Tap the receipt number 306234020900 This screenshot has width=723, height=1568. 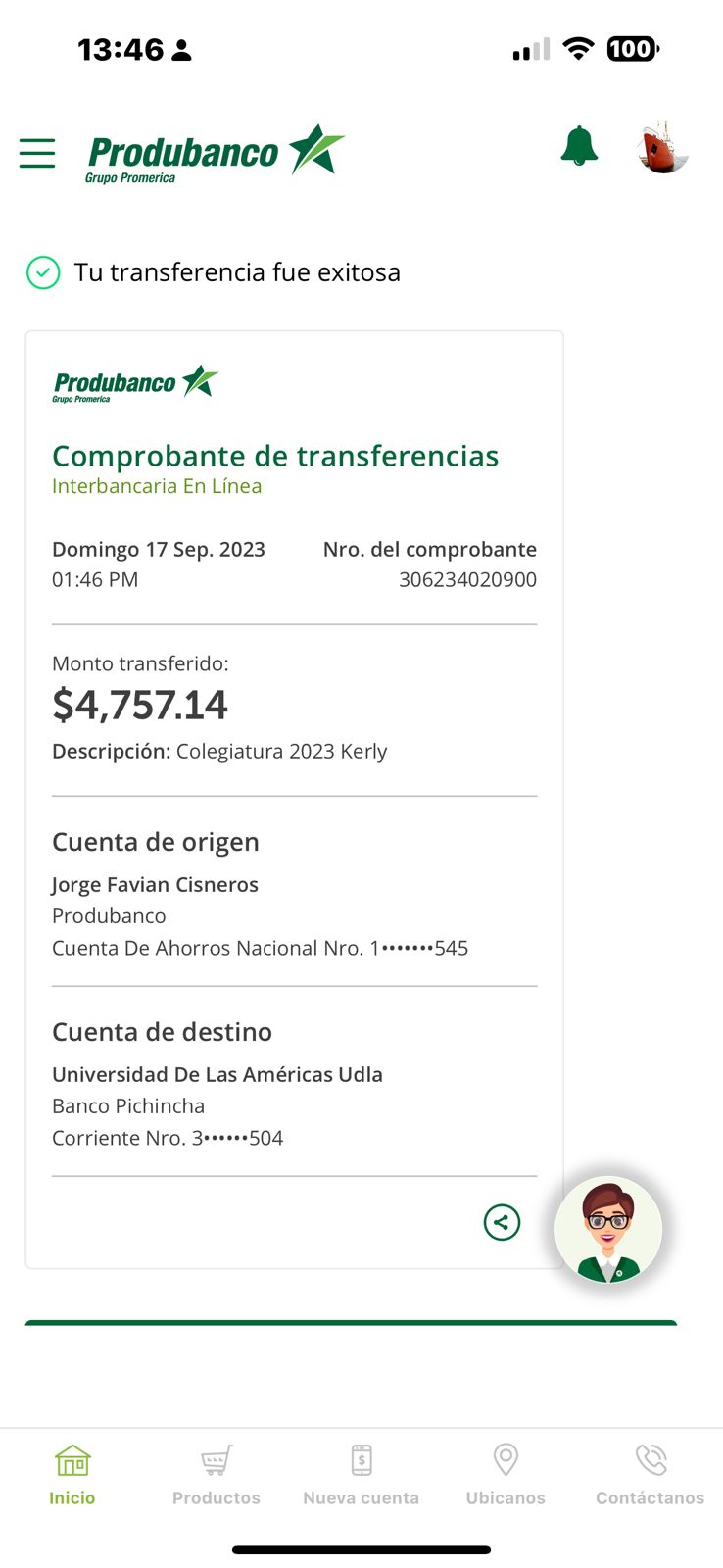click(467, 580)
